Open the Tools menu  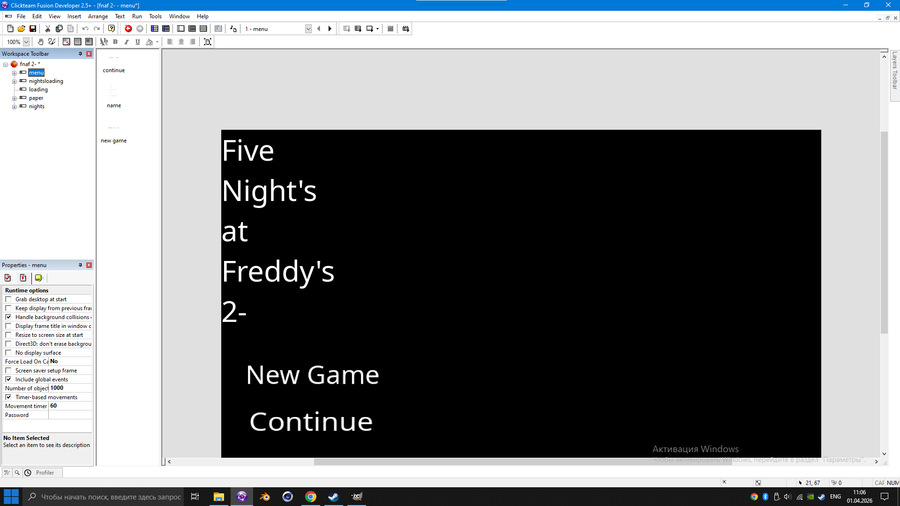(155, 17)
